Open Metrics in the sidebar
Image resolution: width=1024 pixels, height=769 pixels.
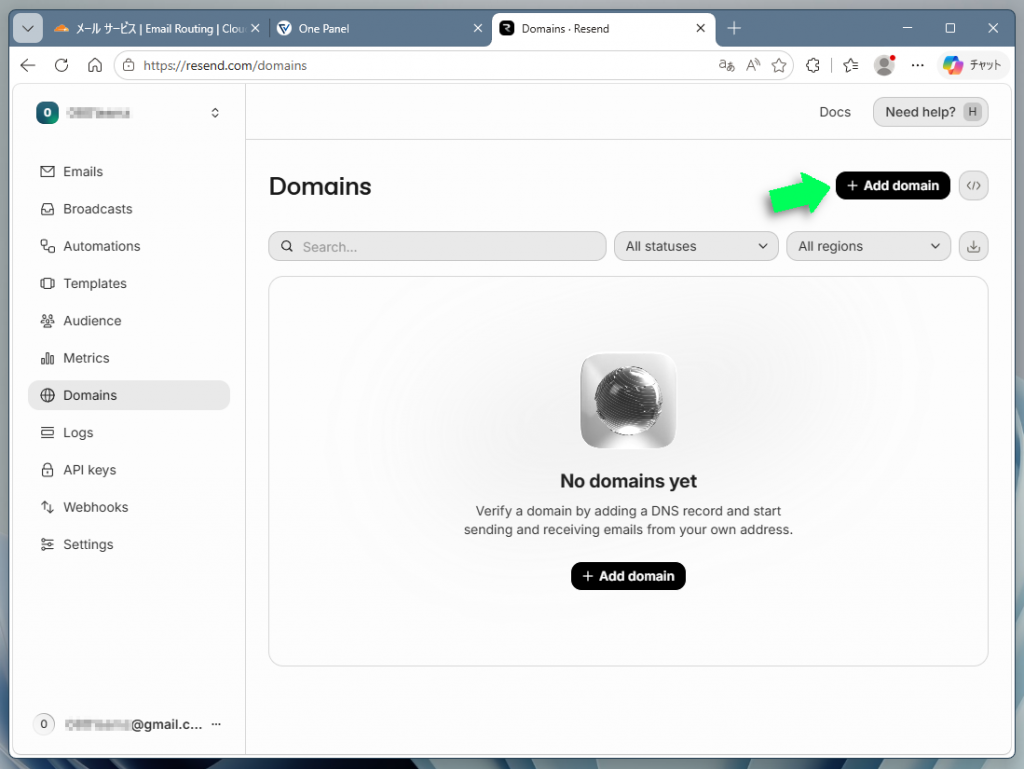click(x=129, y=358)
